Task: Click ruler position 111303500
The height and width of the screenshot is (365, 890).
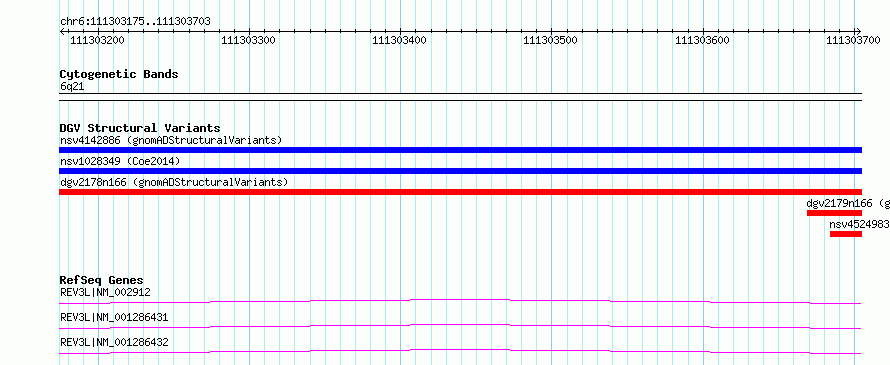Action: click(x=550, y=40)
